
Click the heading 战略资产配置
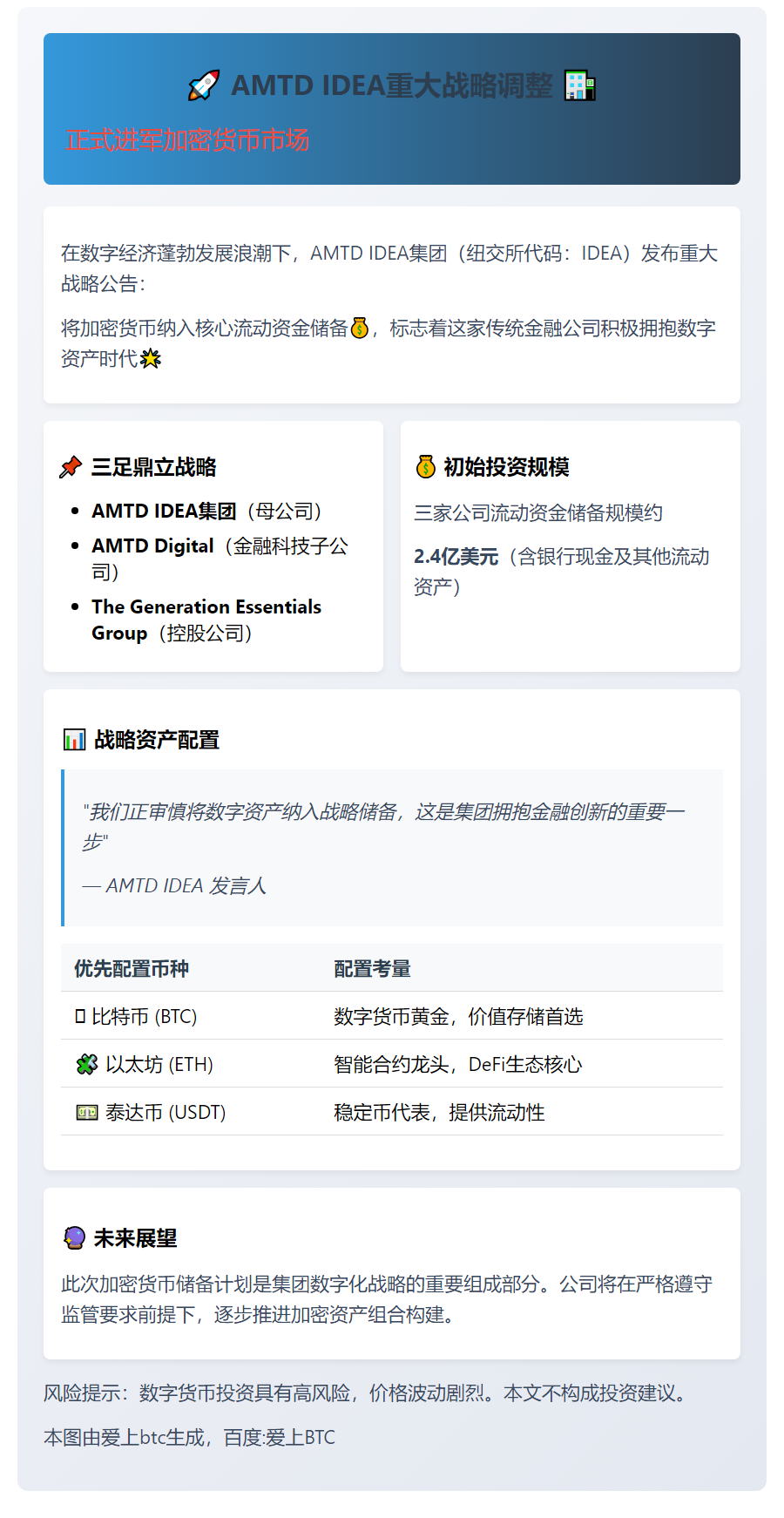[x=157, y=740]
